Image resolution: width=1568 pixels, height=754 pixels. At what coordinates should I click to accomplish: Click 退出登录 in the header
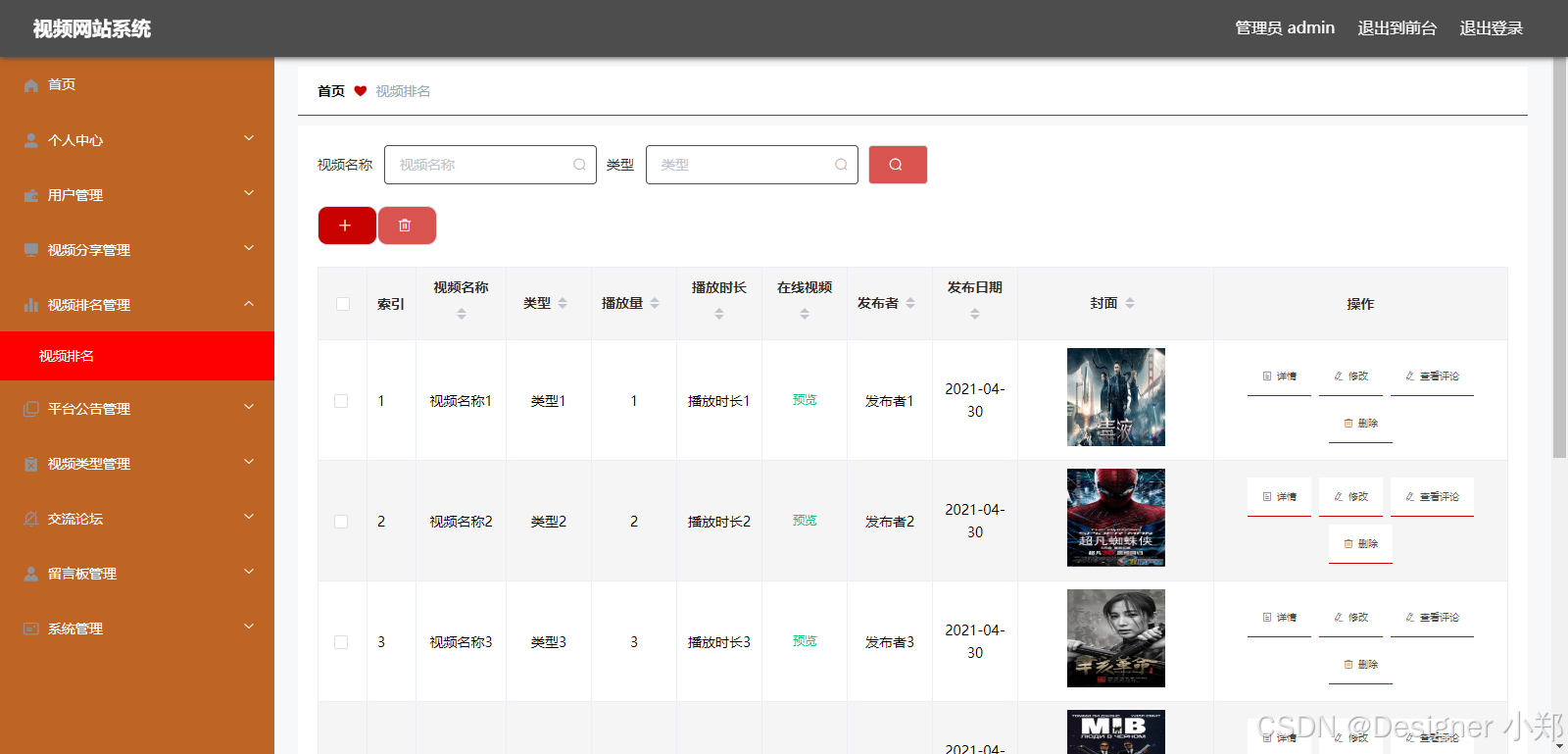pos(1492,28)
